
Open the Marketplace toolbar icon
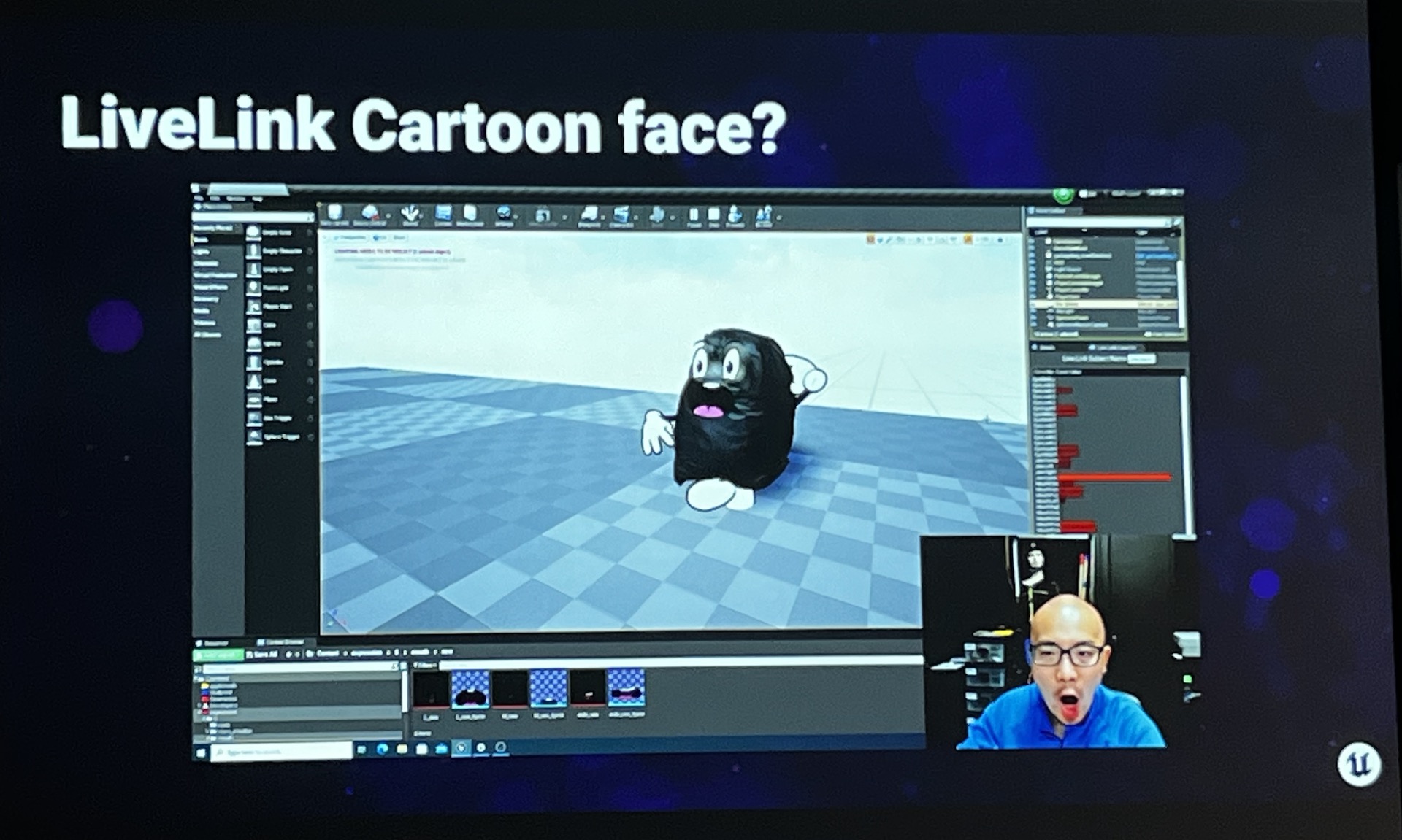click(470, 215)
